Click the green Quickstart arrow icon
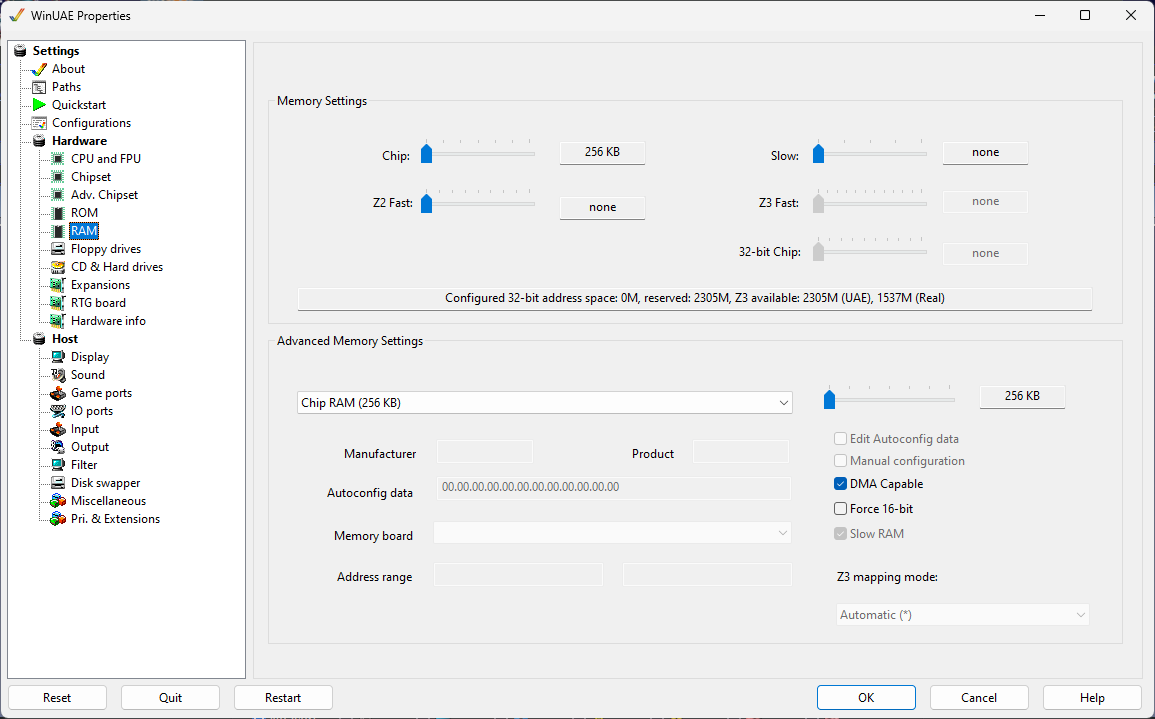1155x719 pixels. pyautogui.click(x=39, y=105)
